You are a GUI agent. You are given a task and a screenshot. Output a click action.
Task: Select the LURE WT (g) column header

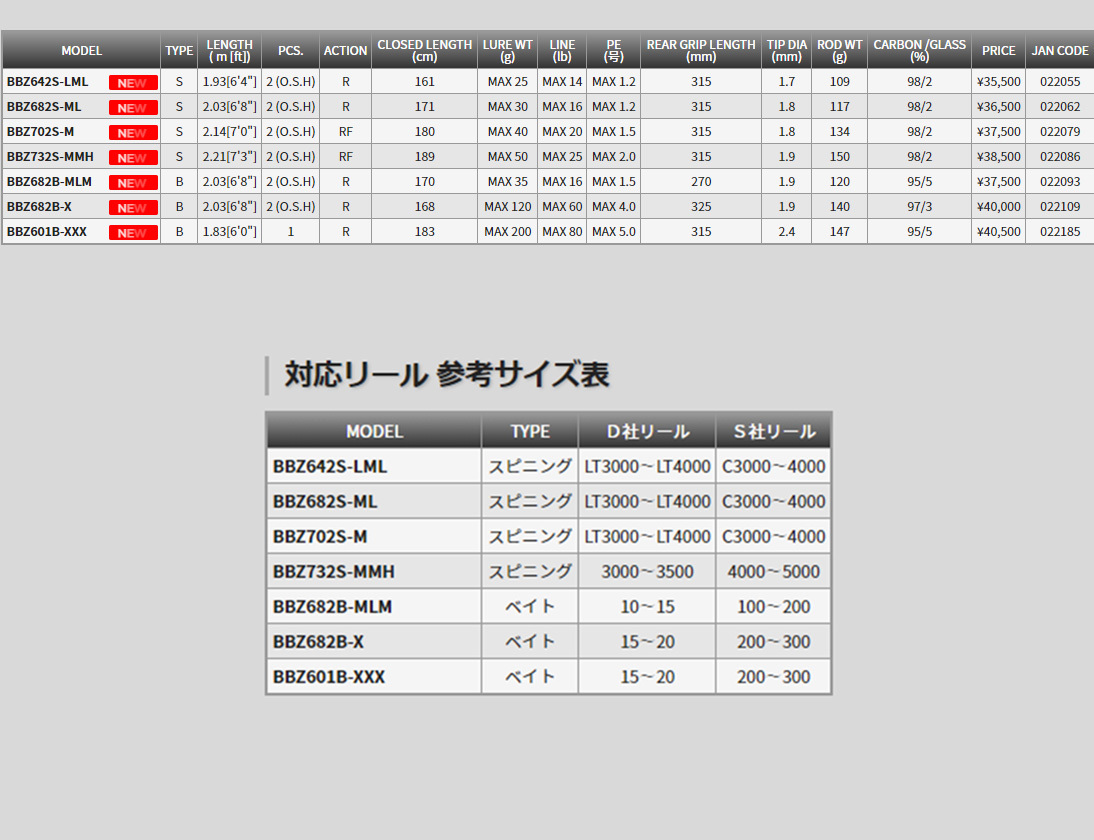coord(507,50)
